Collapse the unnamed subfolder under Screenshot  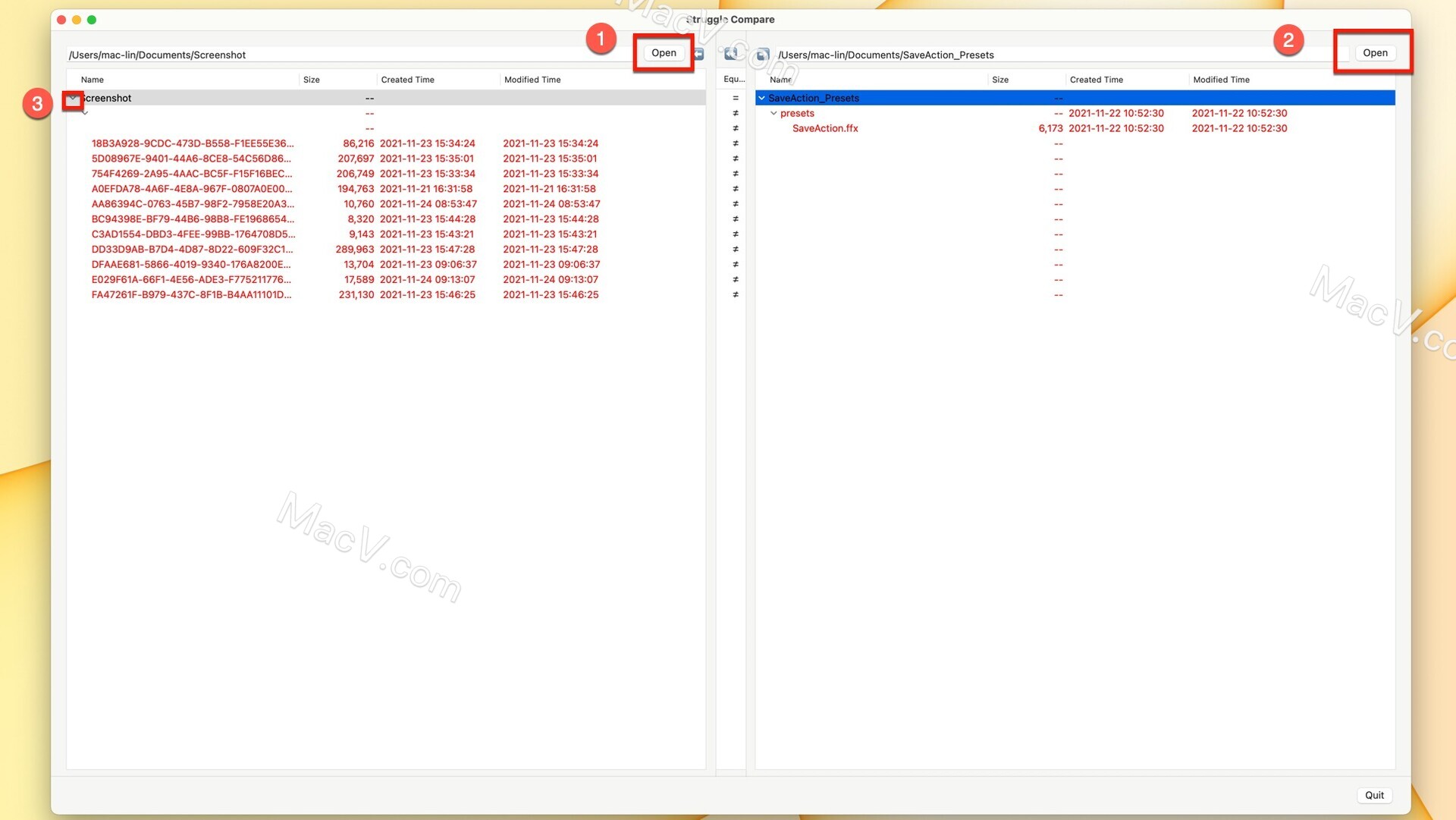coord(85,113)
